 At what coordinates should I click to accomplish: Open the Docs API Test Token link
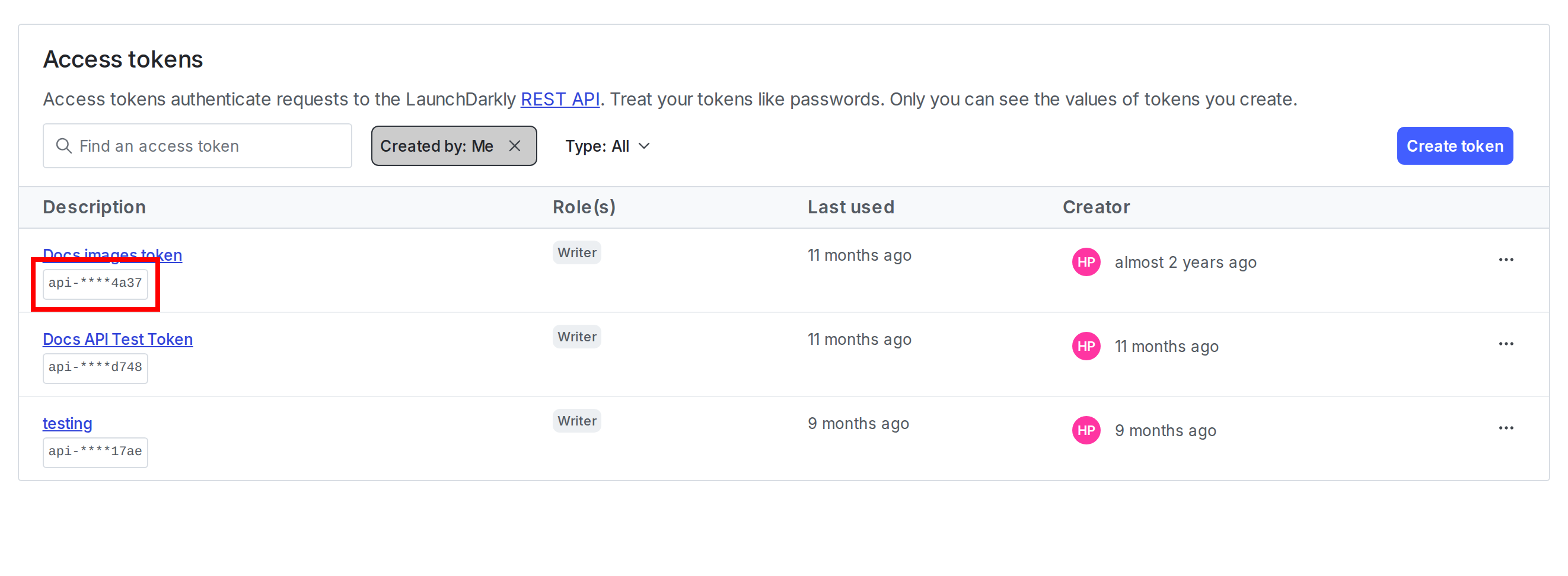coord(117,339)
